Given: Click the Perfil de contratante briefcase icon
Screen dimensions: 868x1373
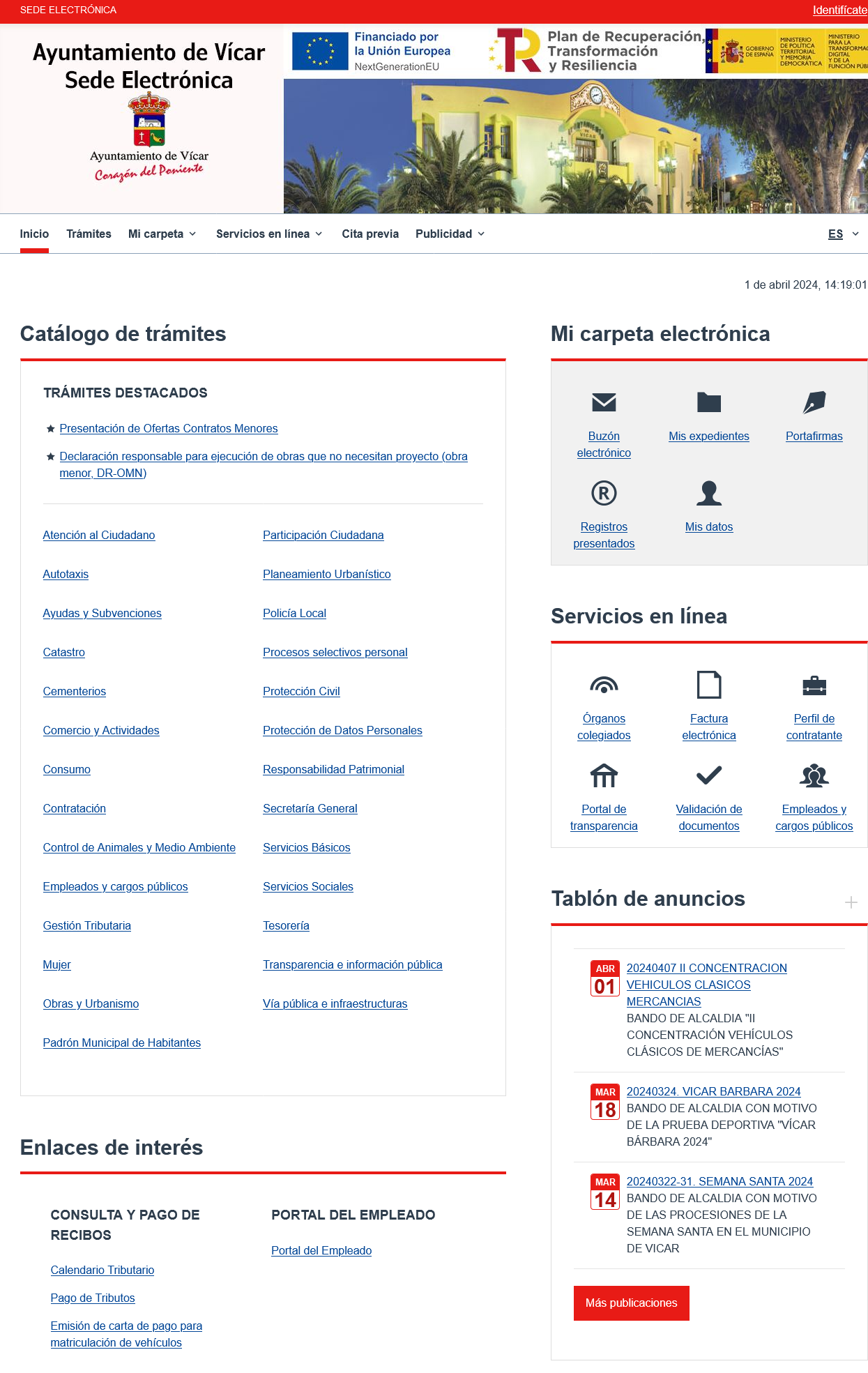Looking at the screenshot, I should pos(814,686).
